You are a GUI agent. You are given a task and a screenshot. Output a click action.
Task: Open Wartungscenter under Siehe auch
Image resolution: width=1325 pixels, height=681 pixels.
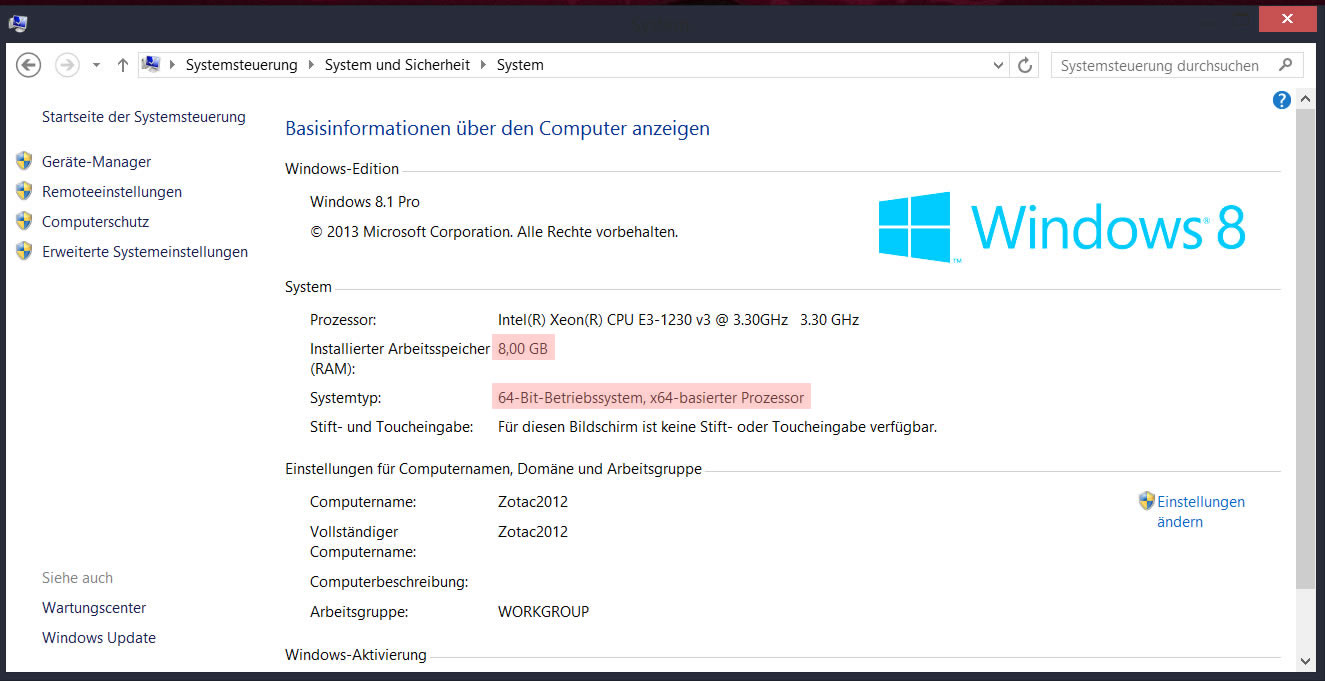[x=94, y=608]
